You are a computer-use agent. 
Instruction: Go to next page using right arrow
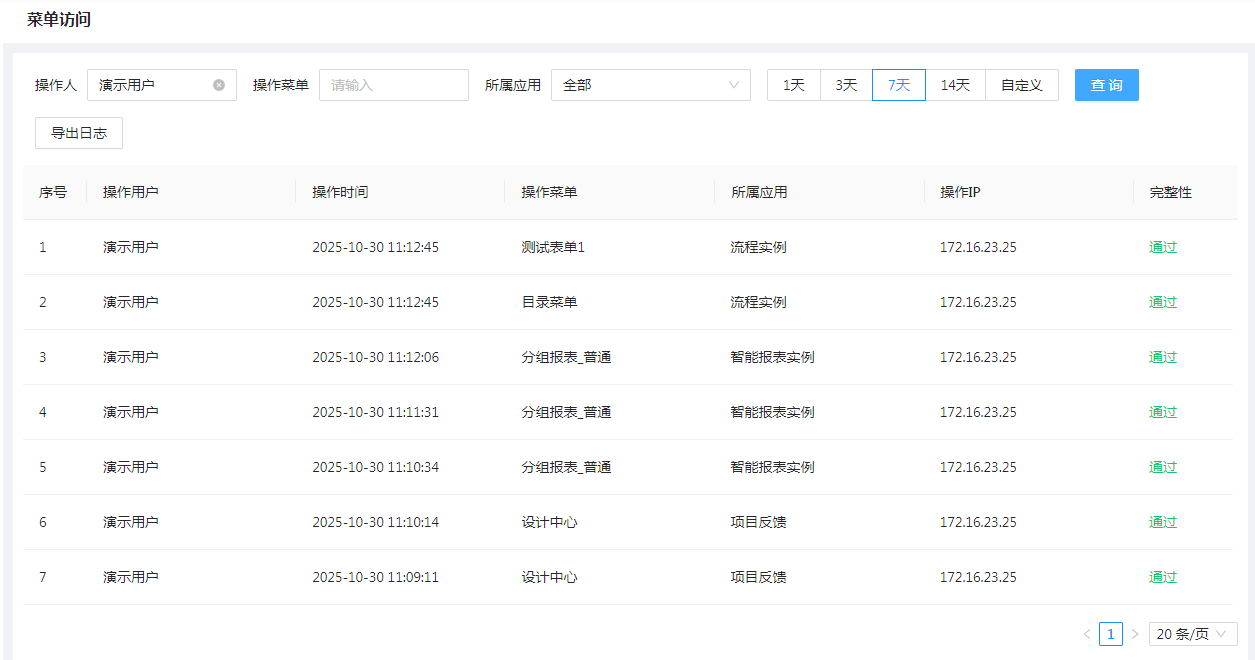click(1135, 634)
